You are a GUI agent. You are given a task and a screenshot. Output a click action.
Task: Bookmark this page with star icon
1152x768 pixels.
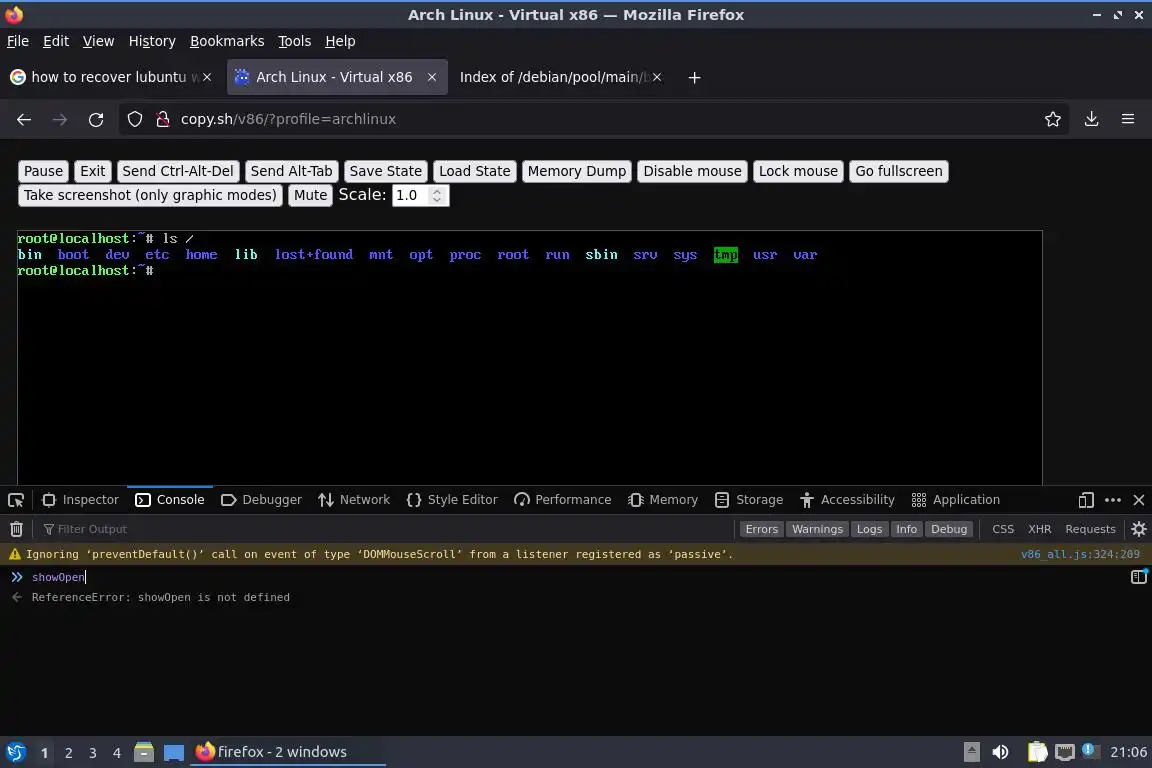pos(1053,119)
